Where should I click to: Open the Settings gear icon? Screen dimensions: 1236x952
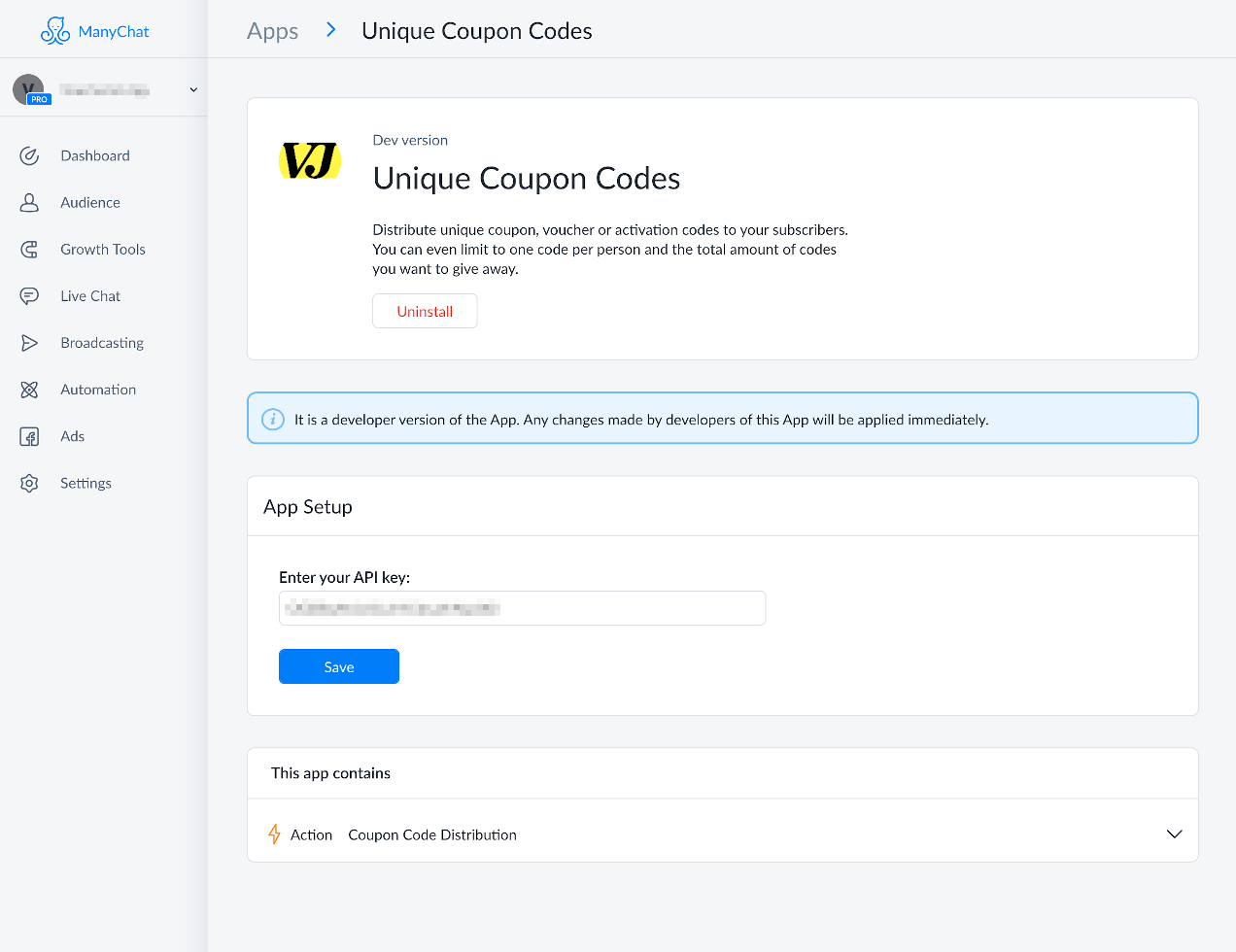point(29,483)
